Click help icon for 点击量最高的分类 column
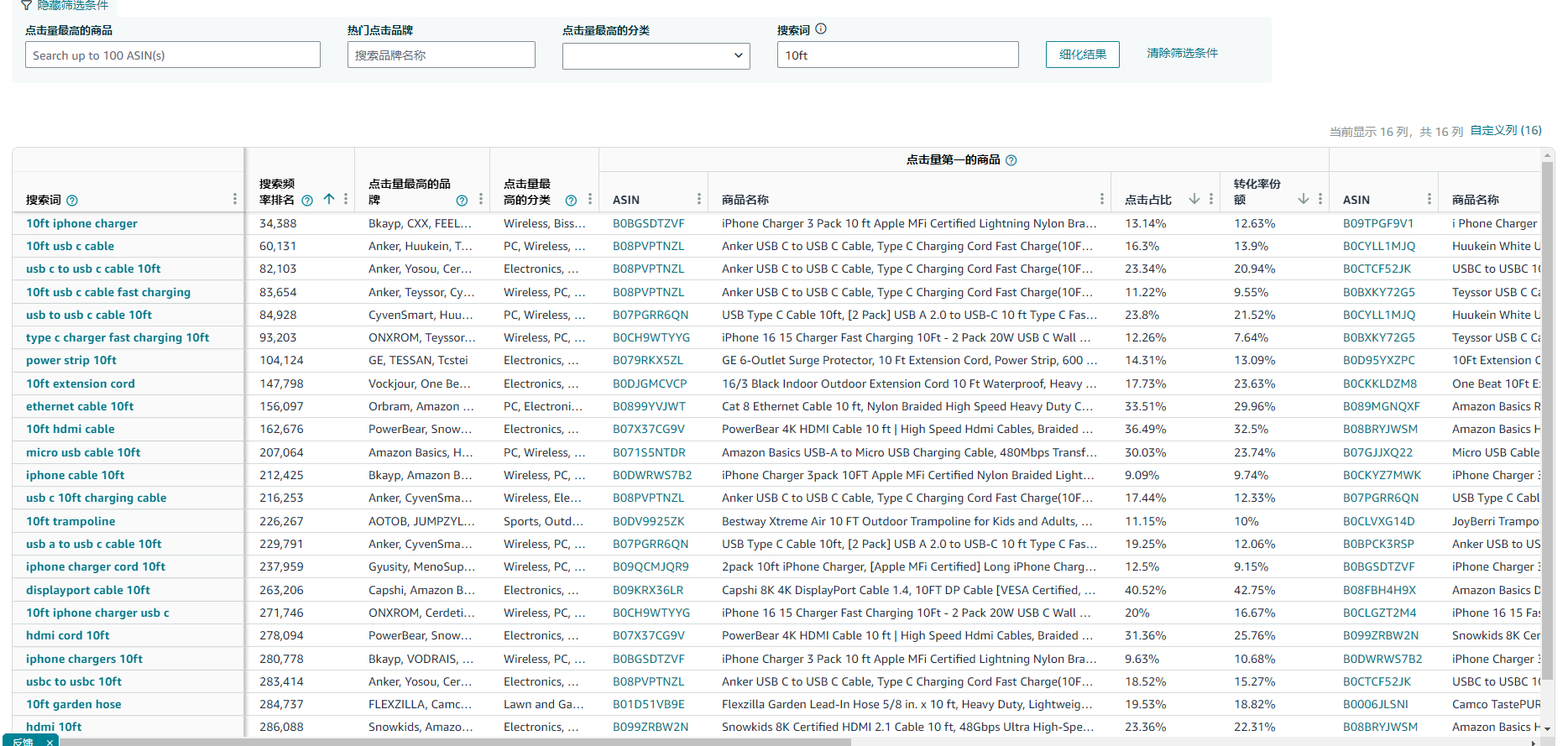1568x746 pixels. (x=571, y=201)
